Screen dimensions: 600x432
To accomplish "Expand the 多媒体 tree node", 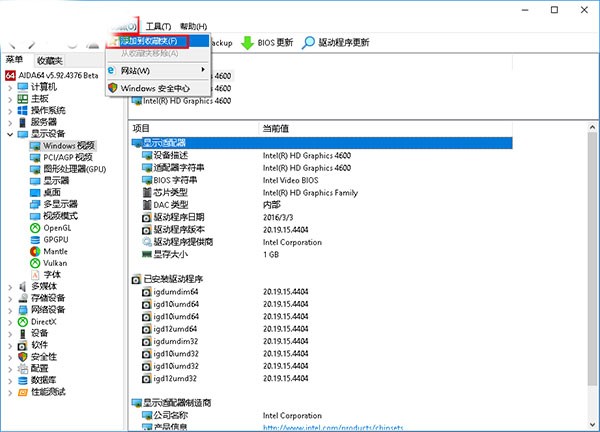I will (x=10, y=286).
